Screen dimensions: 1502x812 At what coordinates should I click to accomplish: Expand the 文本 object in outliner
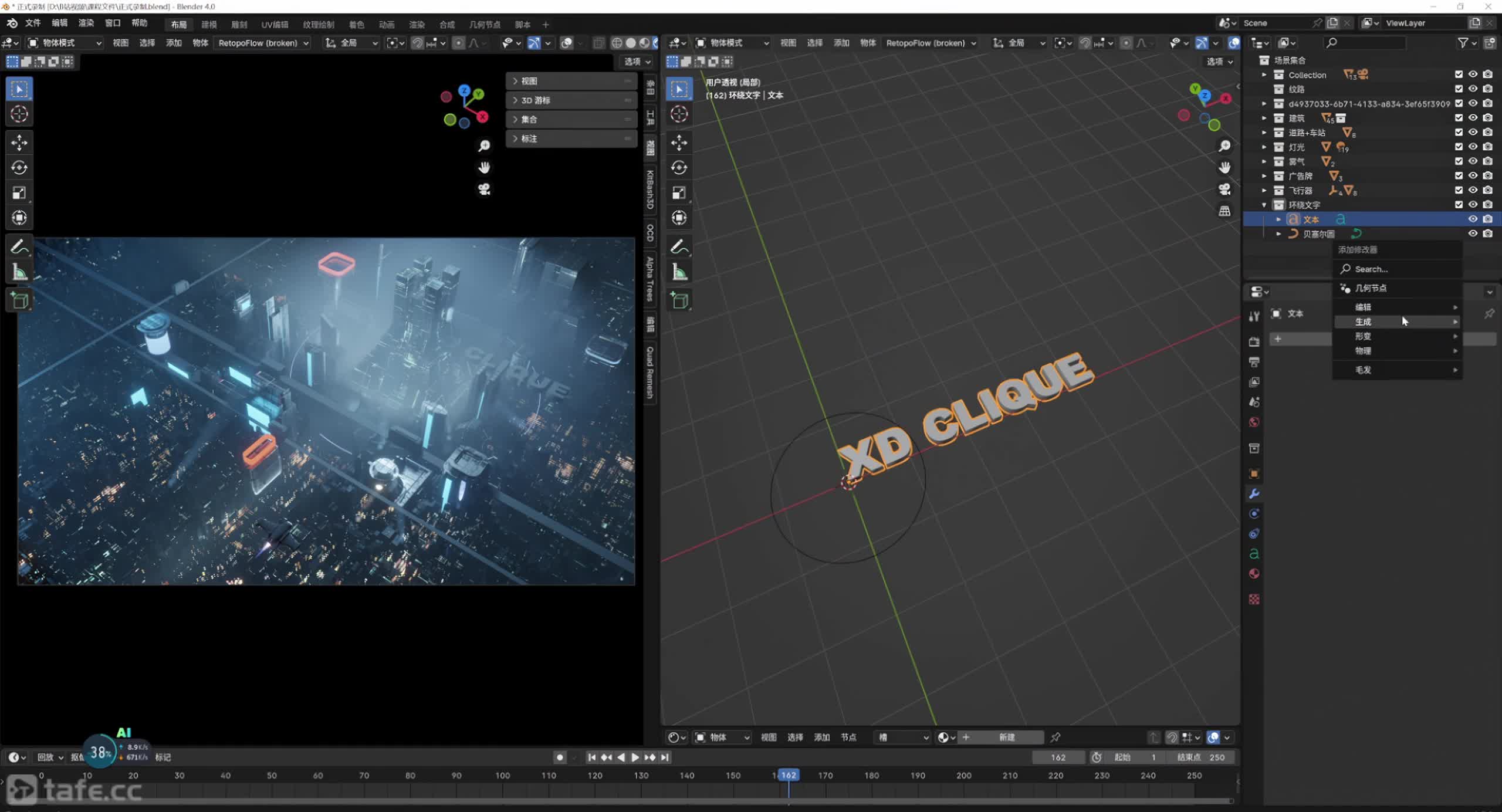1278,219
